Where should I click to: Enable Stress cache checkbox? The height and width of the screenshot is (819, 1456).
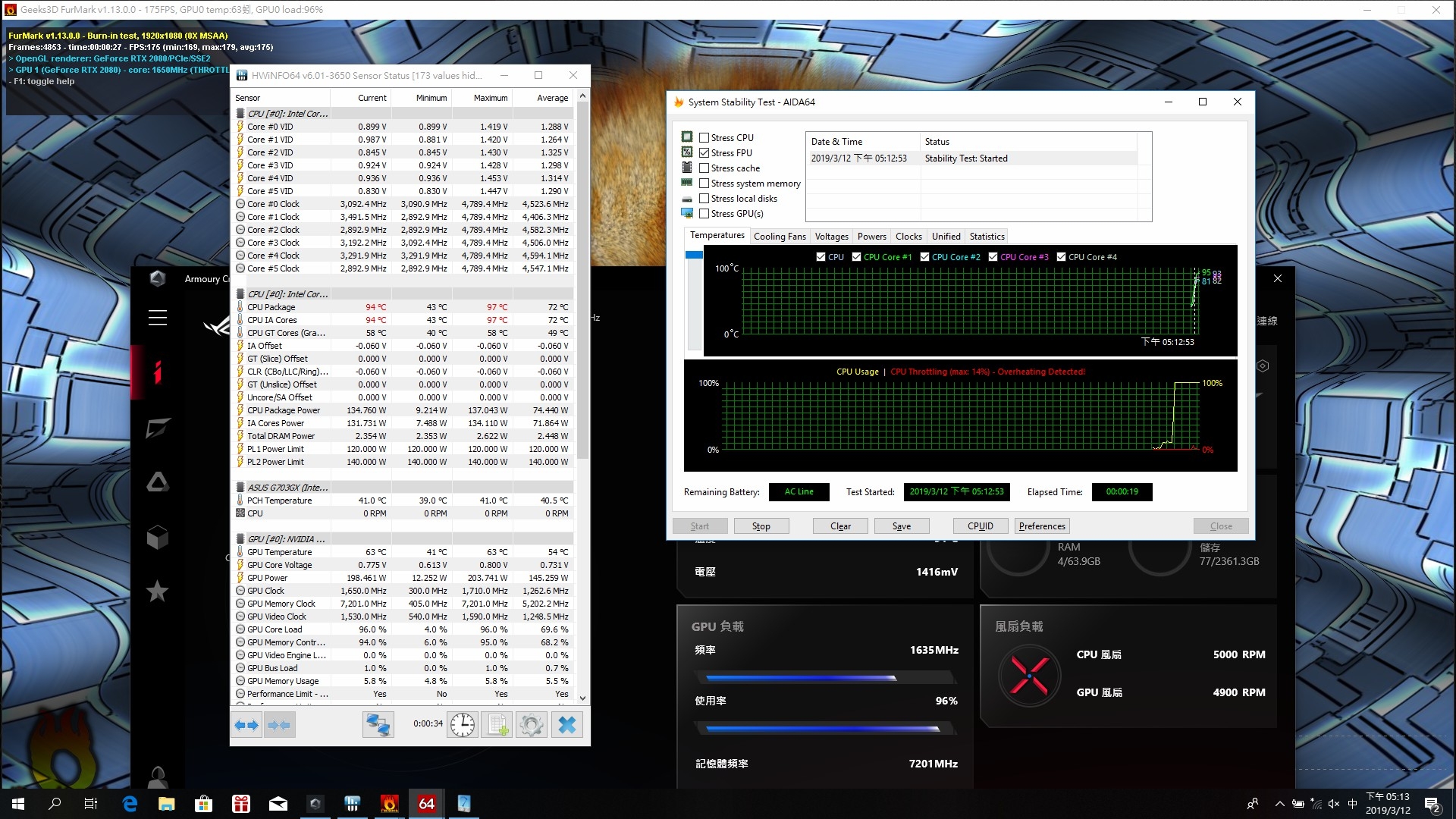[x=704, y=168]
